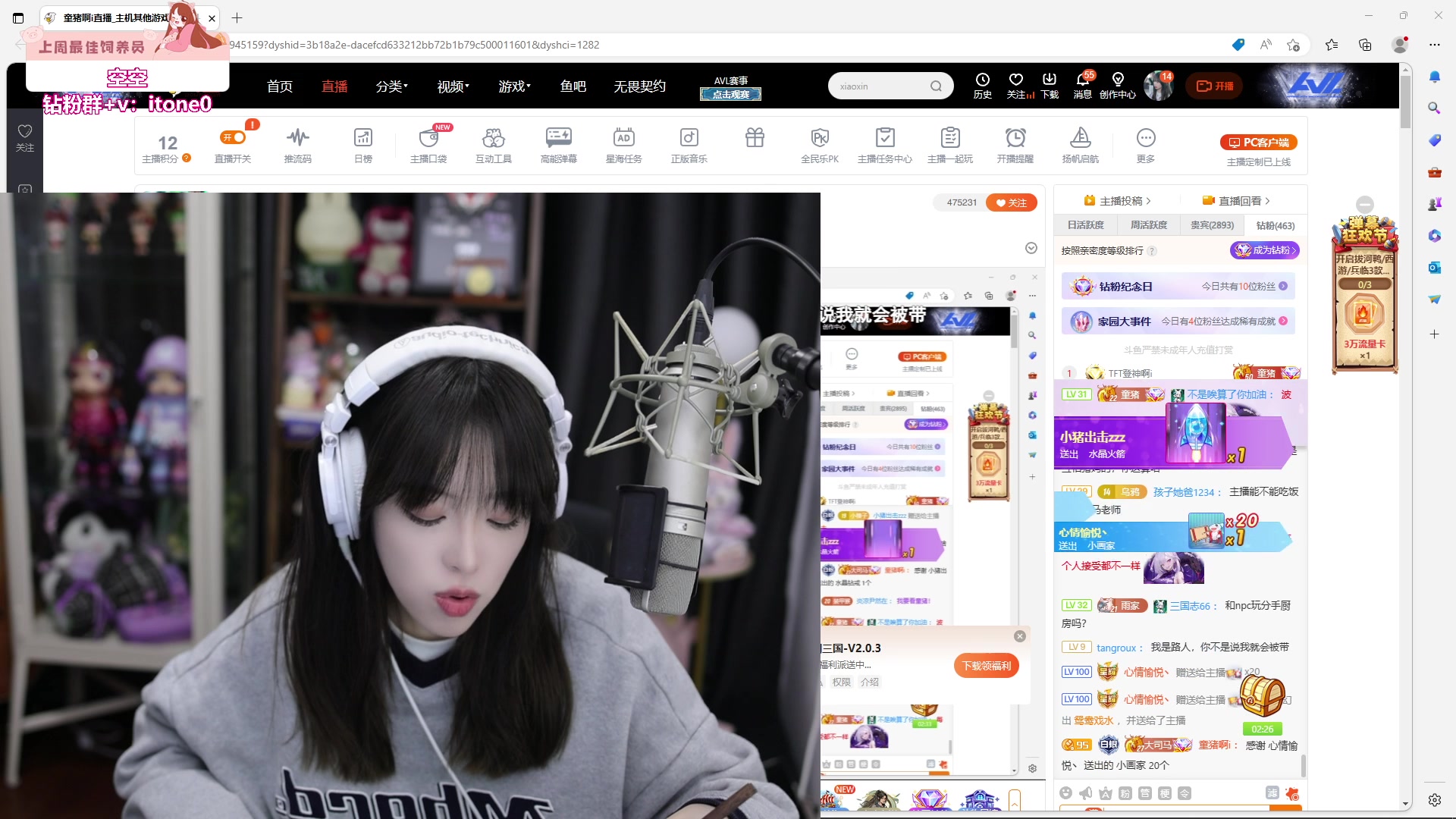Open the 推流码 stream code icon
This screenshot has width=1456, height=819.
pos(298,137)
